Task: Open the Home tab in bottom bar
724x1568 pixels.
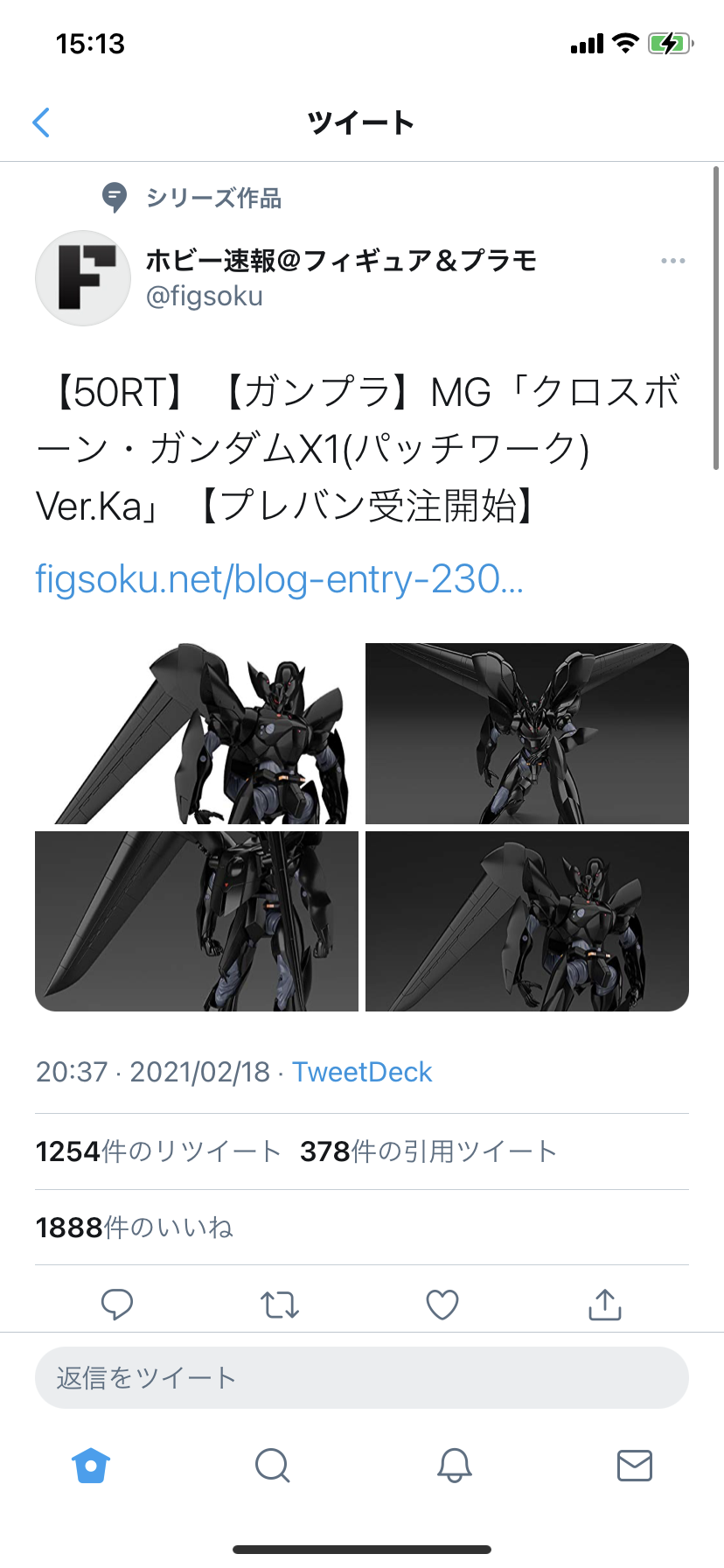Action: [x=91, y=1465]
